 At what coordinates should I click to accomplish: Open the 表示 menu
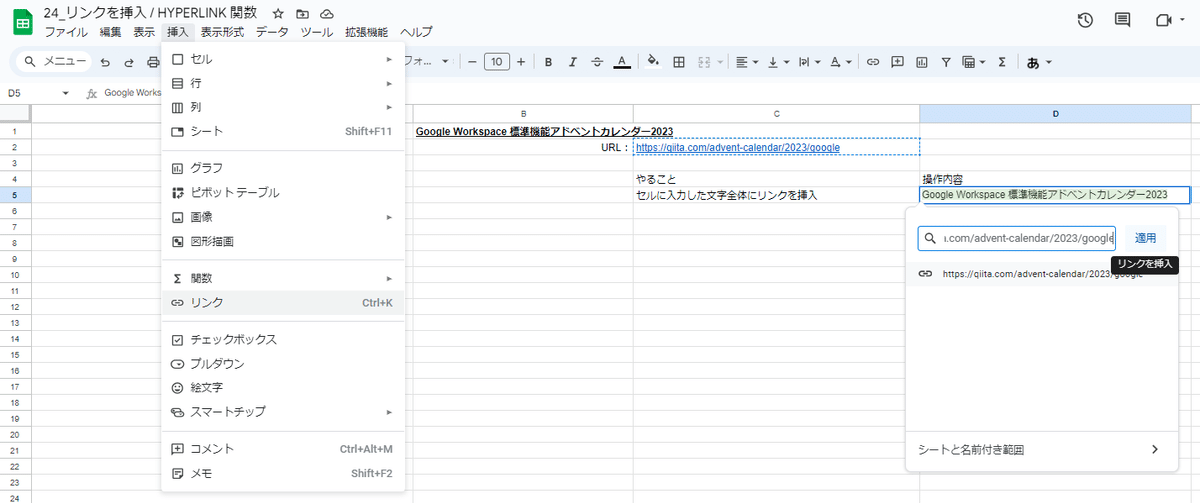point(144,32)
